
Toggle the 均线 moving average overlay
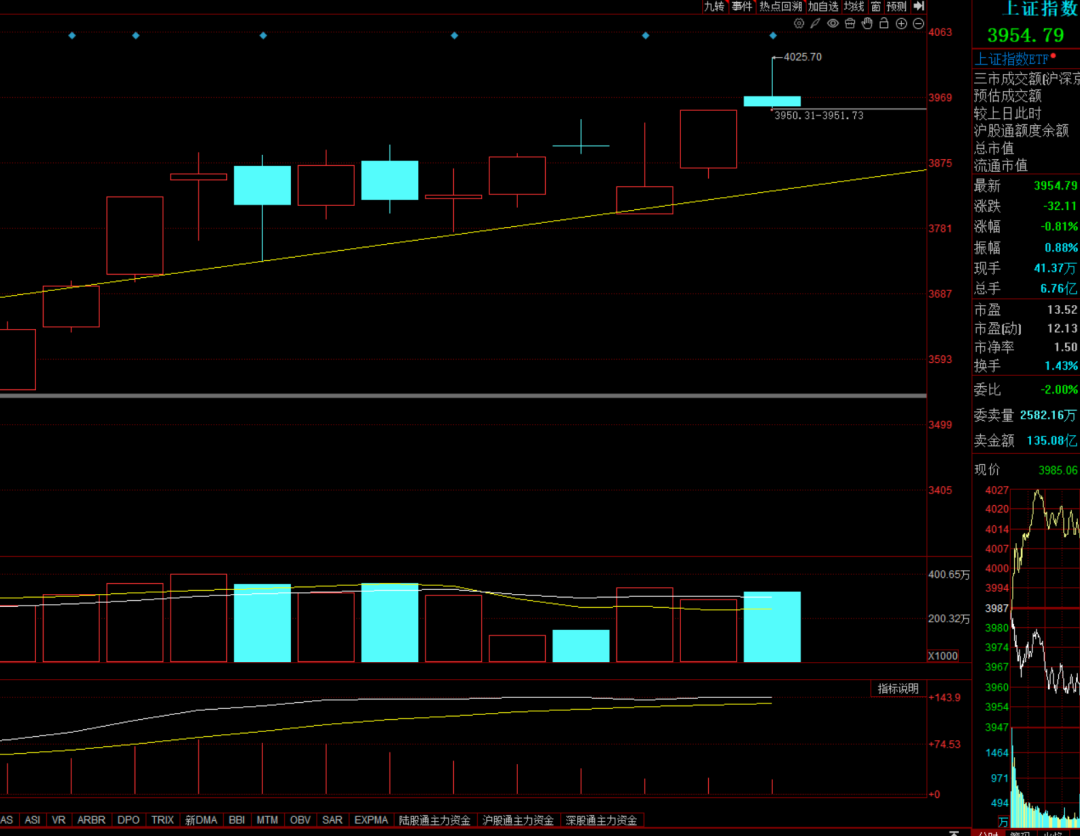click(x=853, y=6)
